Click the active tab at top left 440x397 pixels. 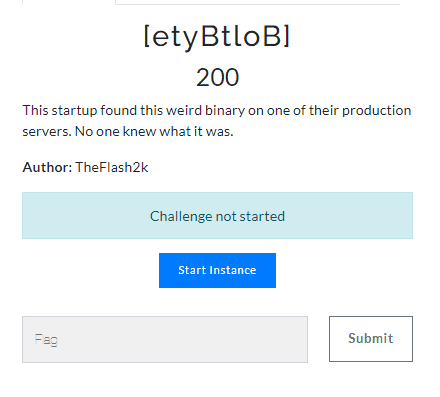[69, 2]
